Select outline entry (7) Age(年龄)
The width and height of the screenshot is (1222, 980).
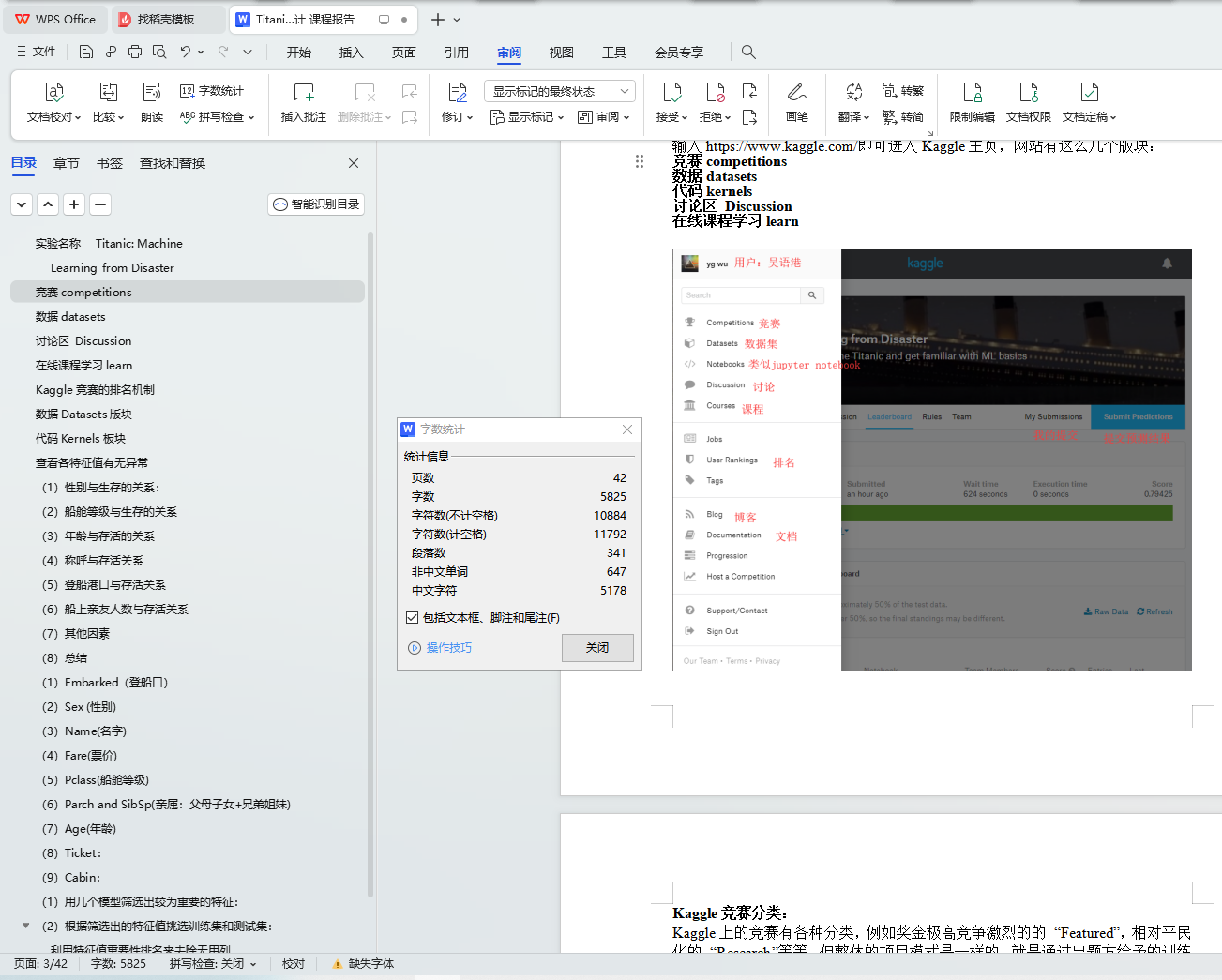point(188,829)
